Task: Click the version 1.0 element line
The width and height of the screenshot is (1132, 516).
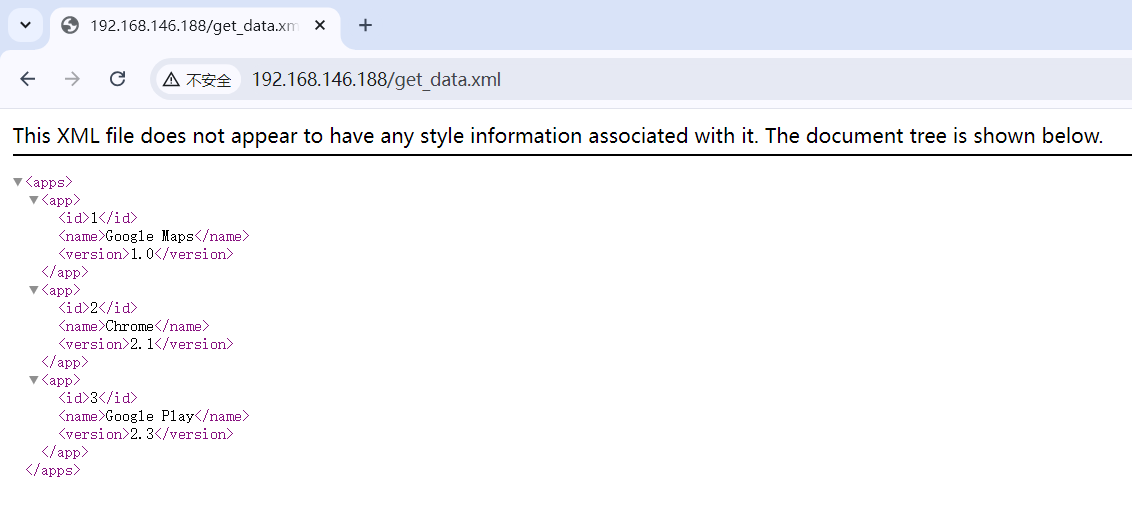Action: 145,254
